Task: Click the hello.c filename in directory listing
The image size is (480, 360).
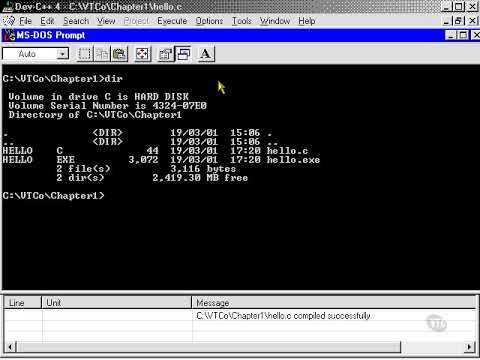Action: pyautogui.click(x=287, y=151)
